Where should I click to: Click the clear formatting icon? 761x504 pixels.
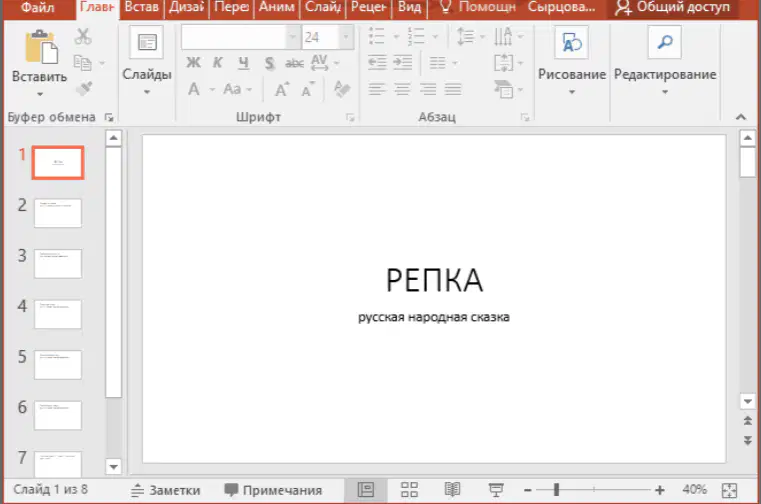342,89
